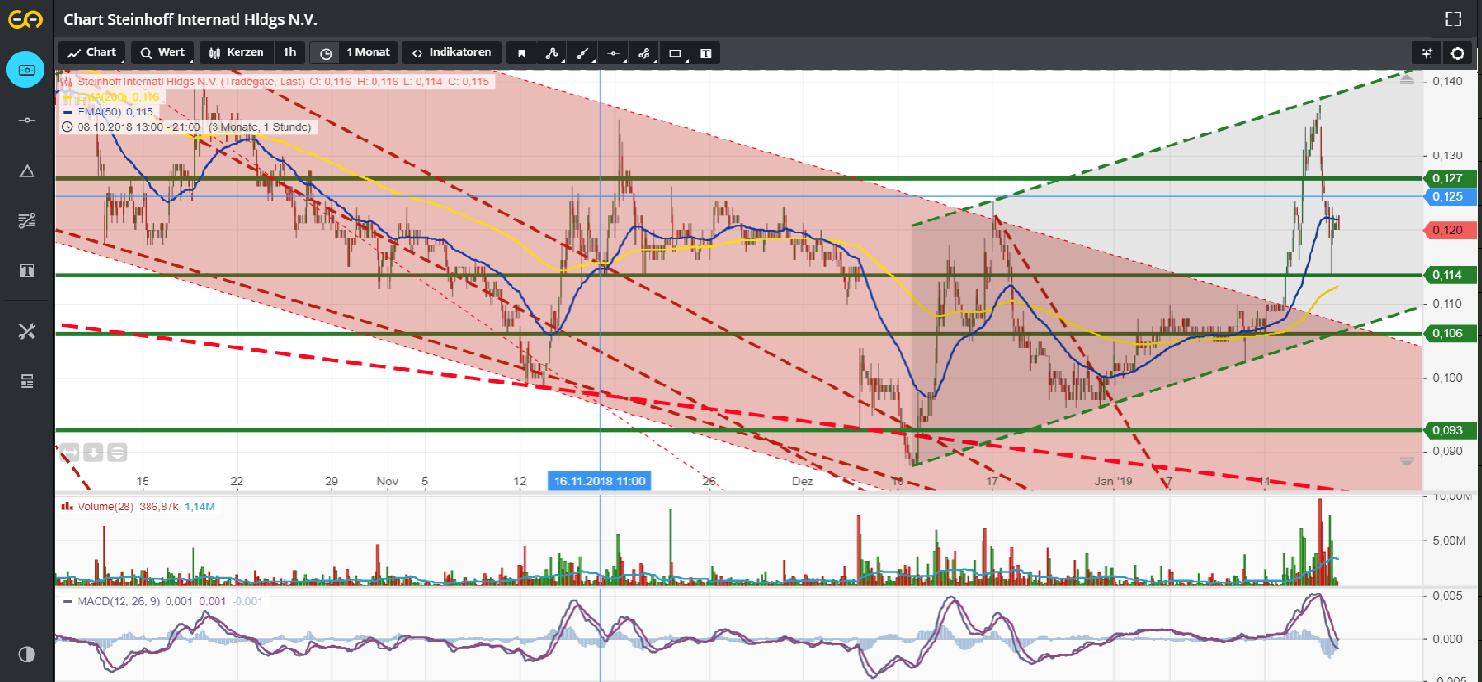
Task: Switch to the 1h interval
Action: 290,52
